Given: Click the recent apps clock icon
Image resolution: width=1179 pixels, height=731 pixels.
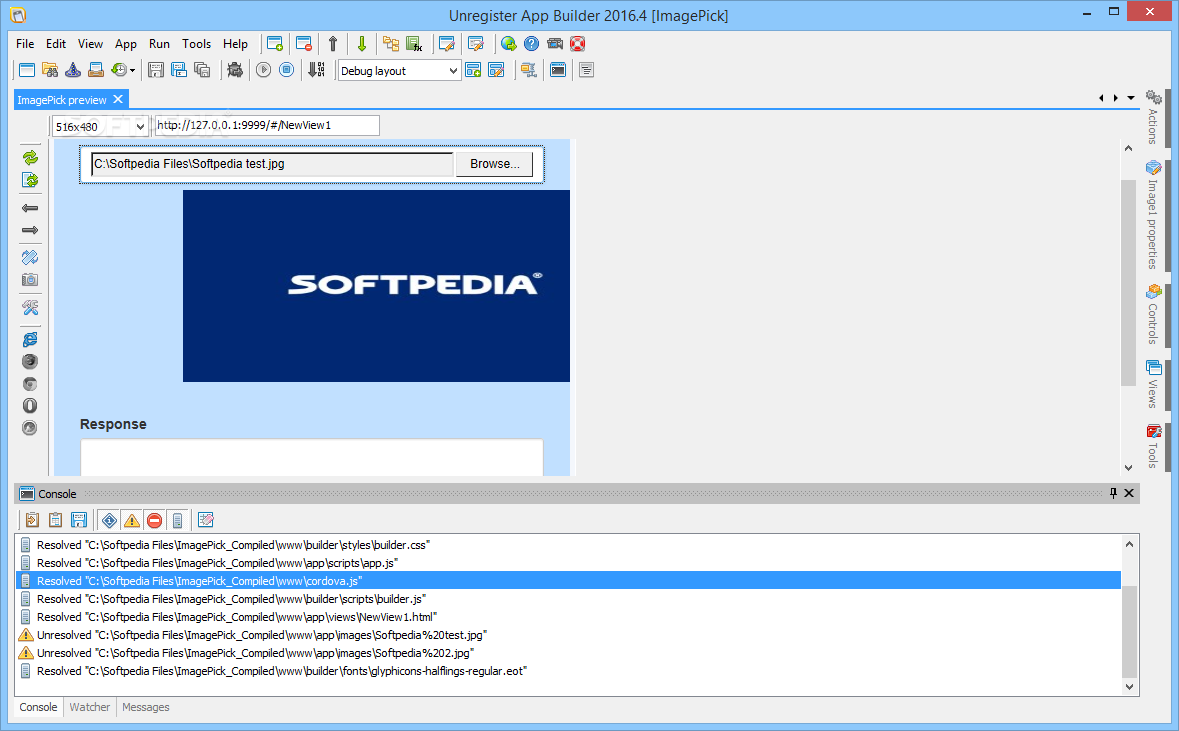Looking at the screenshot, I should 120,70.
